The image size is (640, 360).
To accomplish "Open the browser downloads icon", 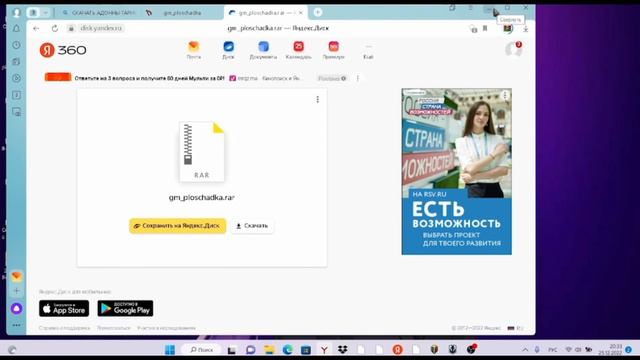I will [x=526, y=29].
